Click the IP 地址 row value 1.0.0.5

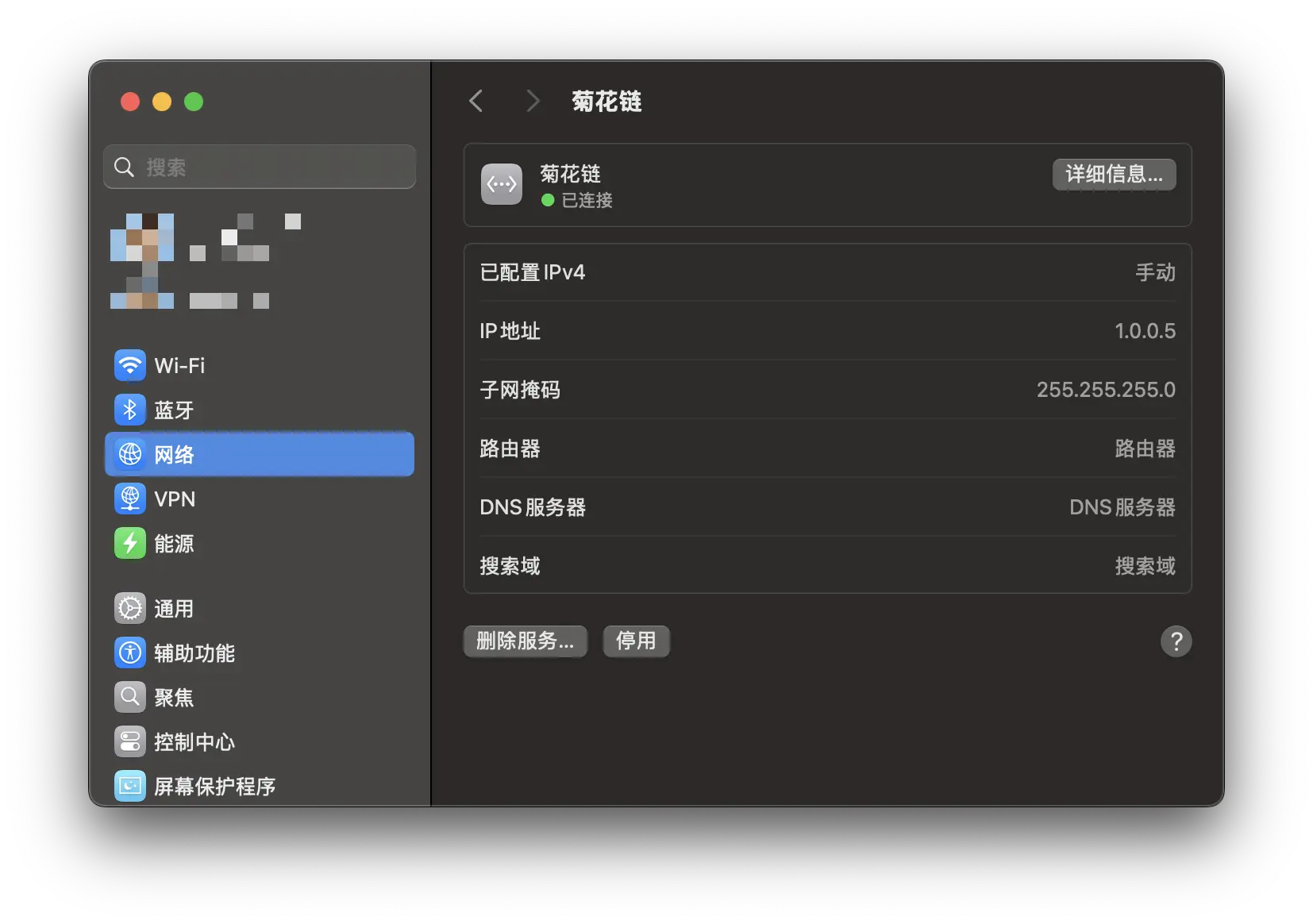coord(1145,331)
